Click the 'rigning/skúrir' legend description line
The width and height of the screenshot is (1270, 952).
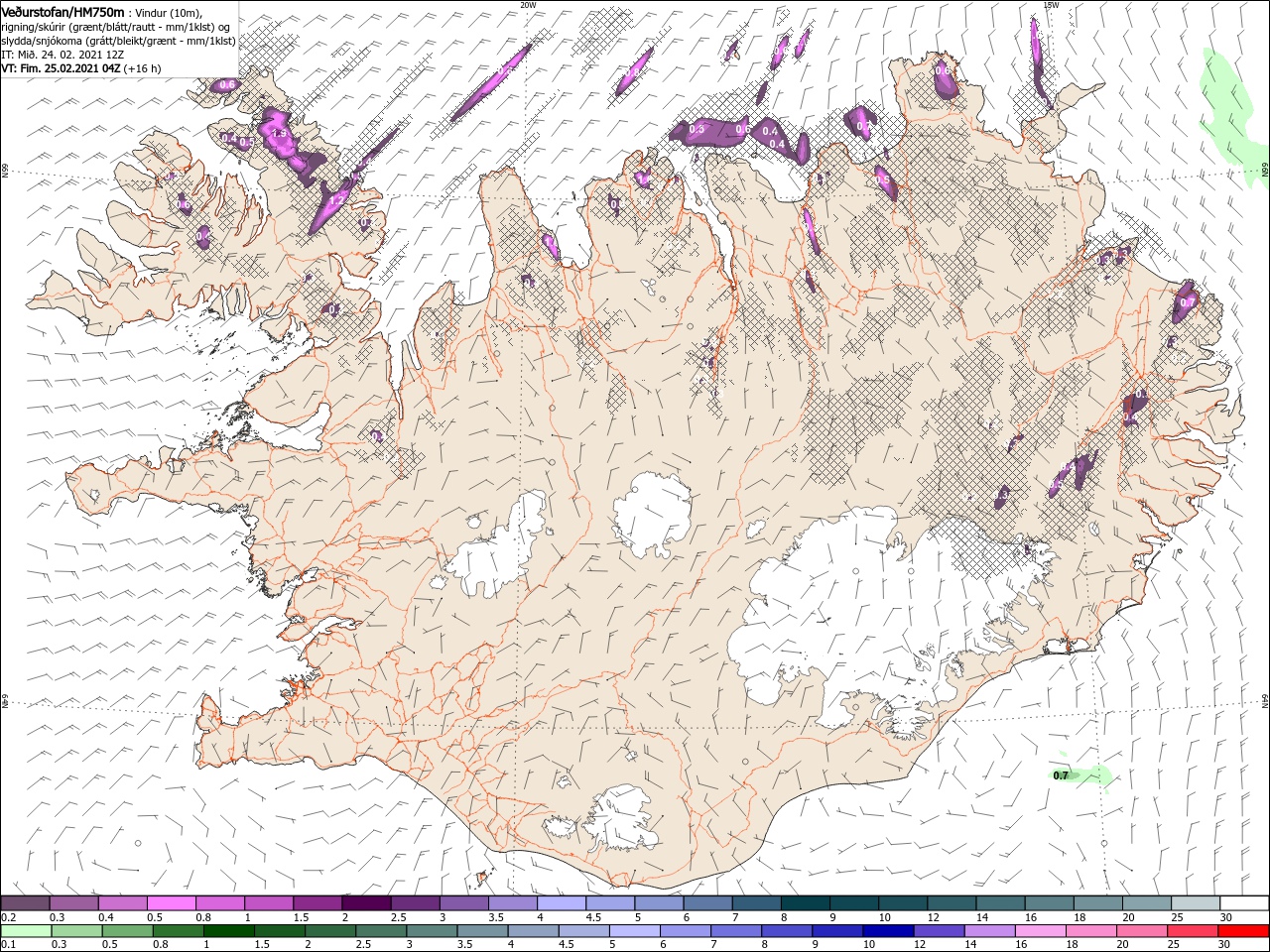(117, 26)
